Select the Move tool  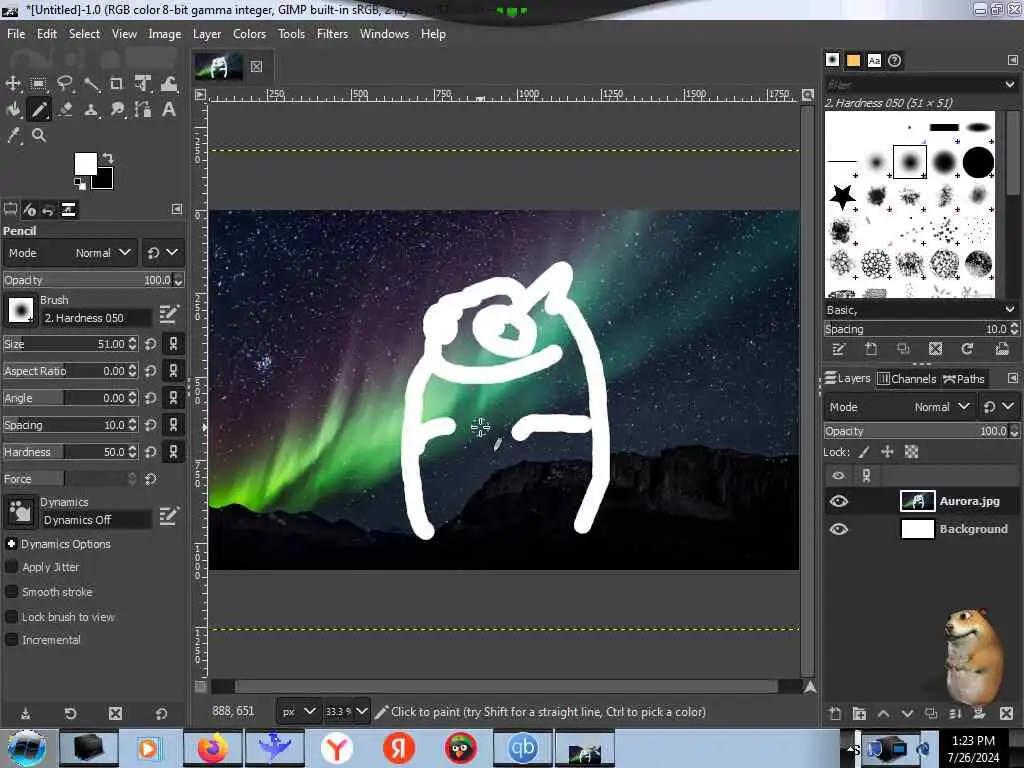13,84
